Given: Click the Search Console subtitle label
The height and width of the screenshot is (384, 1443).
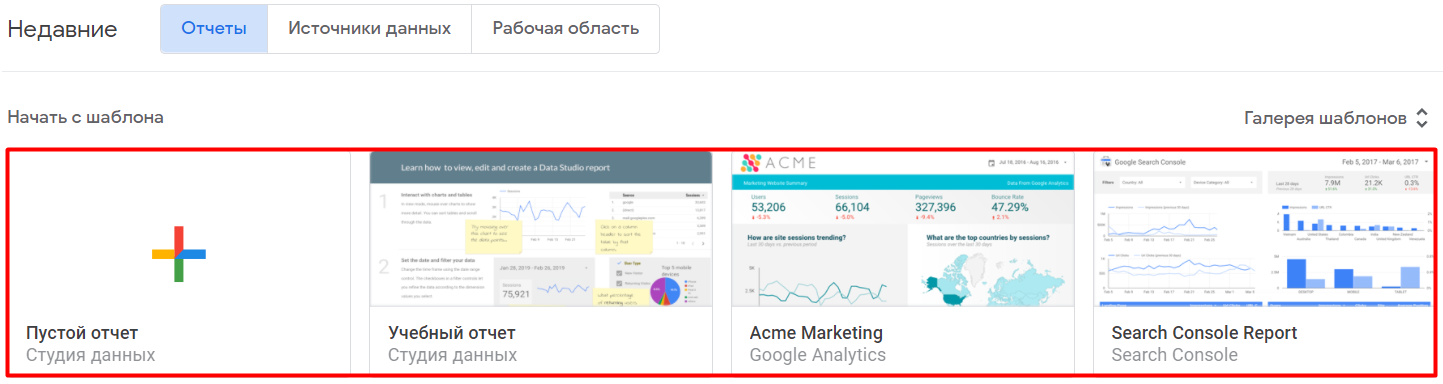Looking at the screenshot, I should click(1174, 355).
